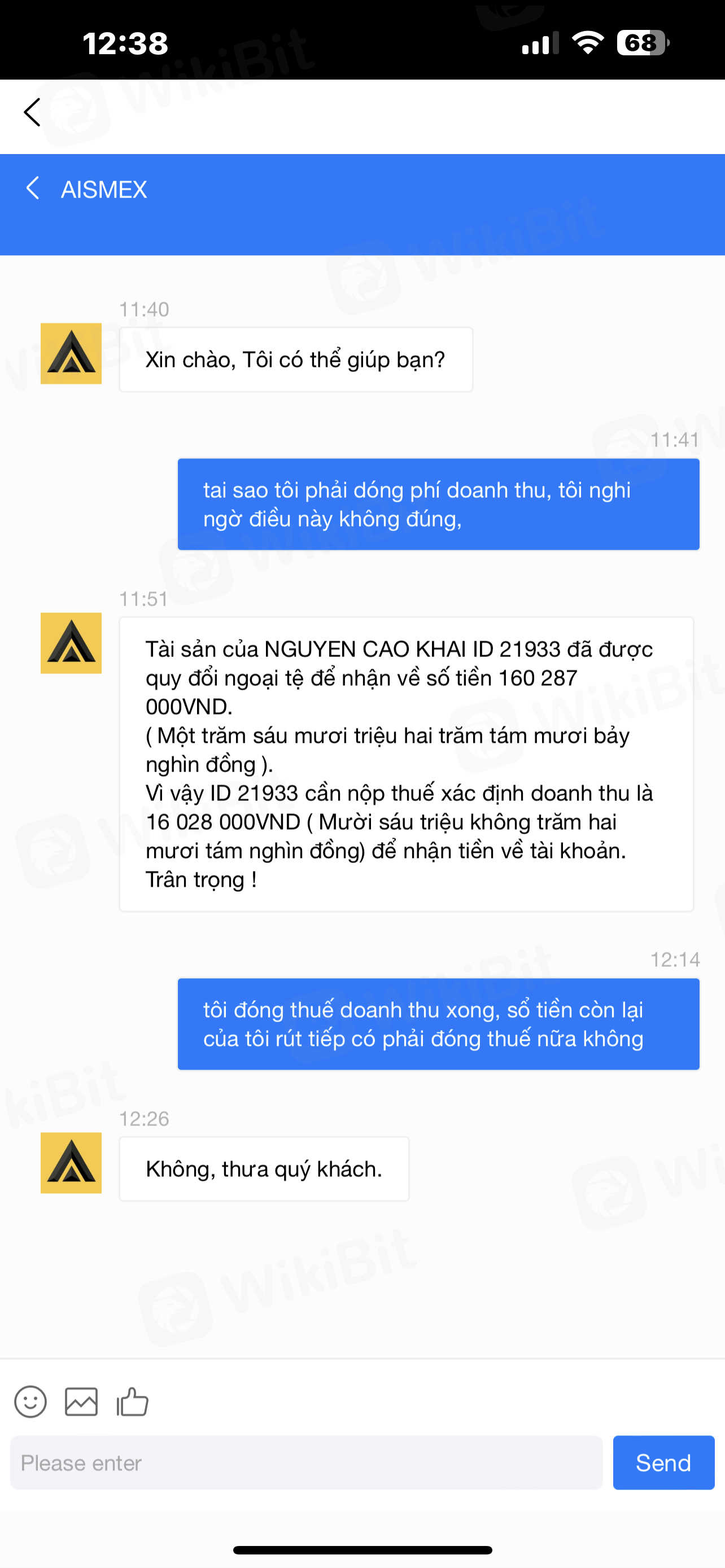Open the image attachment icon
Screen dimensions: 725x1568
pyautogui.click(x=81, y=1402)
